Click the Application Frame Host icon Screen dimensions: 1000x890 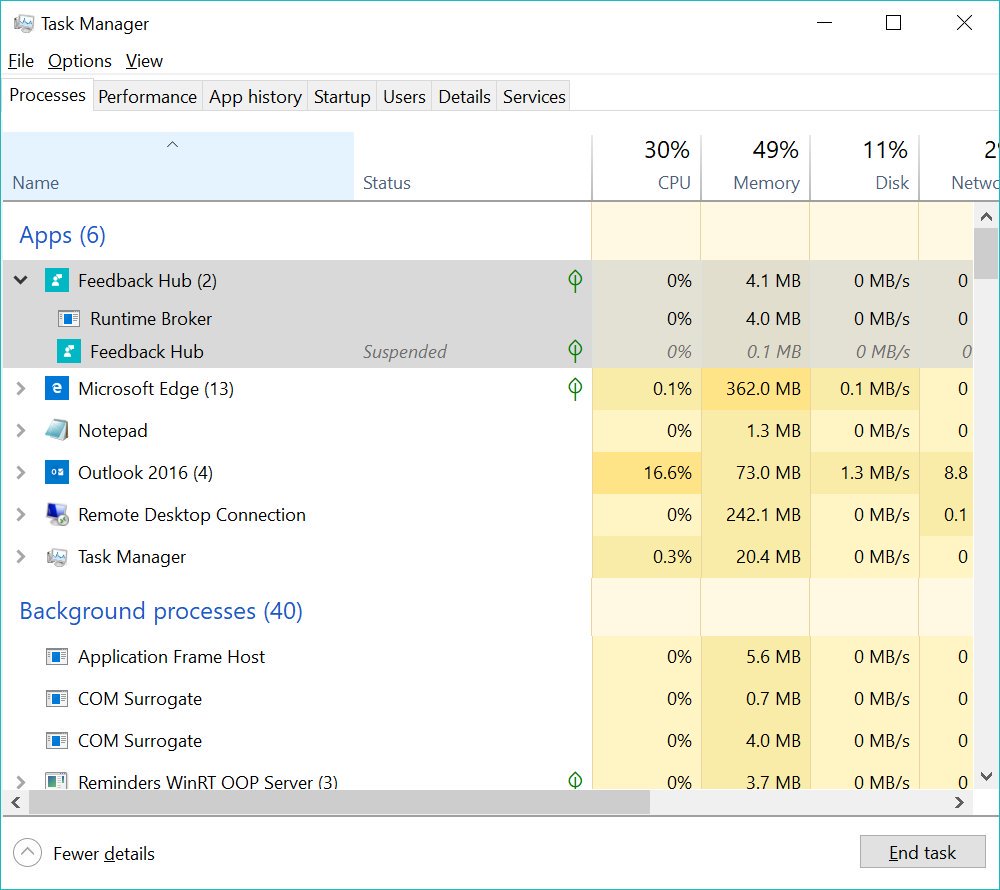[57, 657]
